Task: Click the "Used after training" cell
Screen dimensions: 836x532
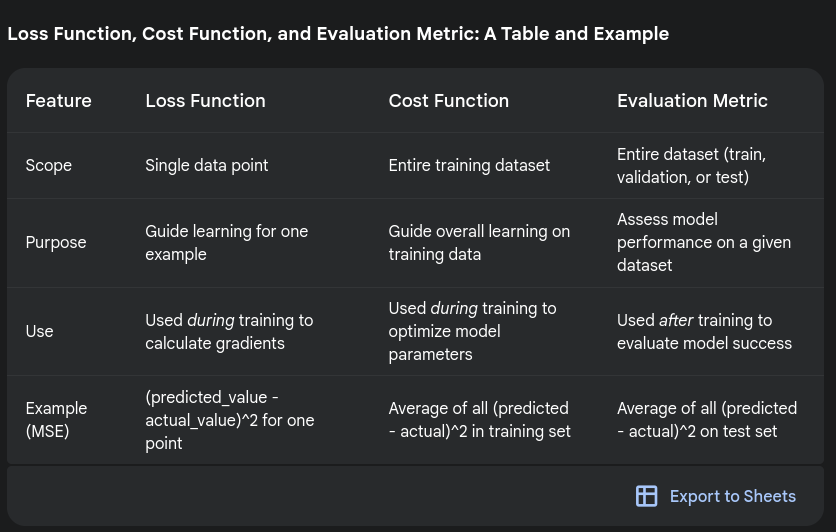Action: [x=704, y=332]
